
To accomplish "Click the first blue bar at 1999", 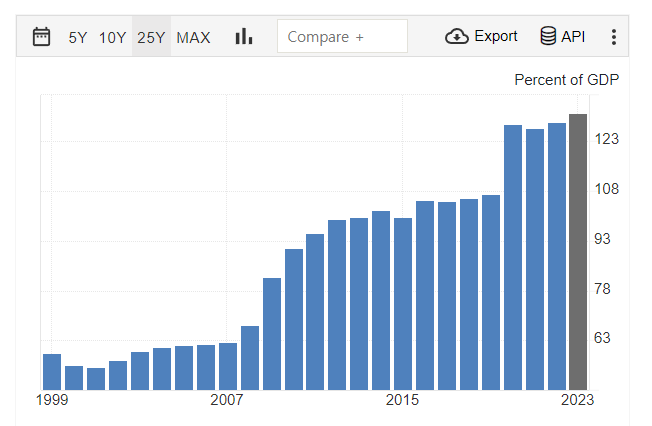I will [52, 372].
